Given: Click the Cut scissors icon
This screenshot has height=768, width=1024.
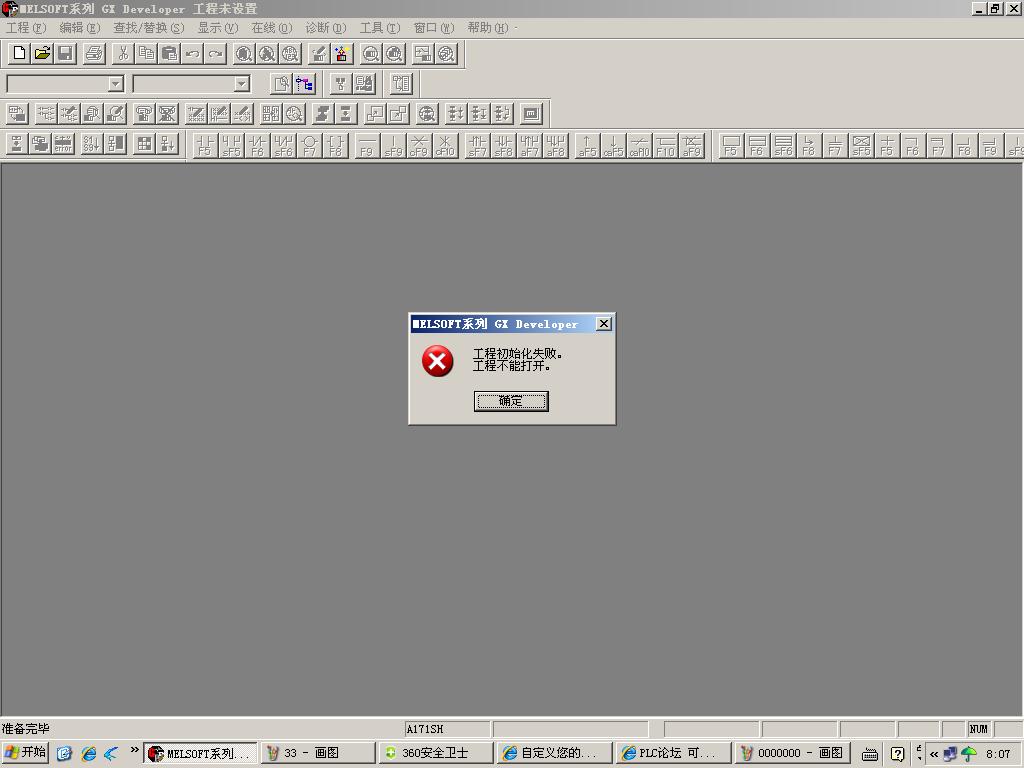Looking at the screenshot, I should (x=123, y=54).
